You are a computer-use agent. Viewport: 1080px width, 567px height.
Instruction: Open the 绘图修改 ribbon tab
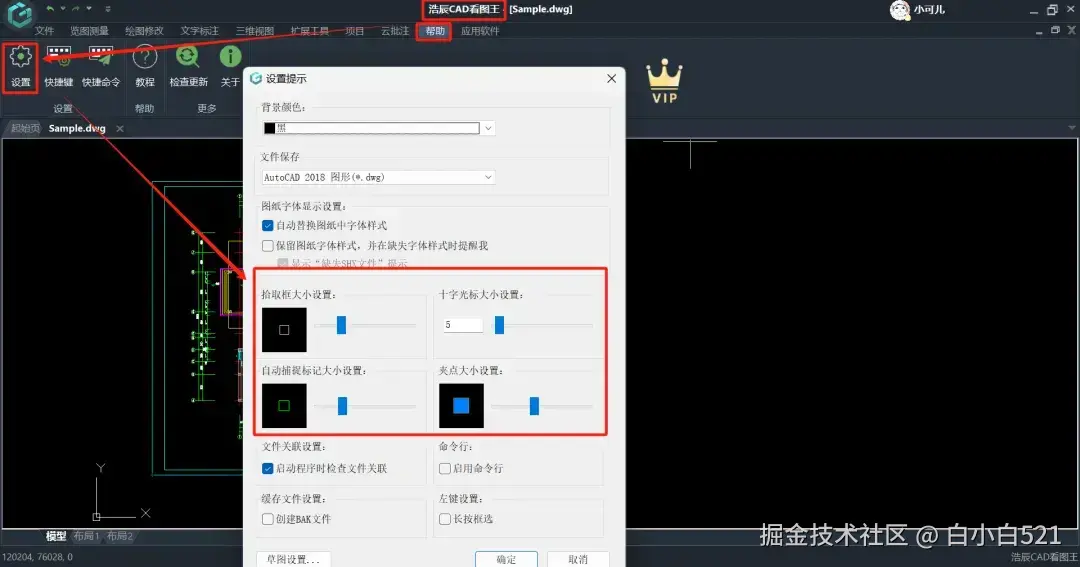coord(144,31)
